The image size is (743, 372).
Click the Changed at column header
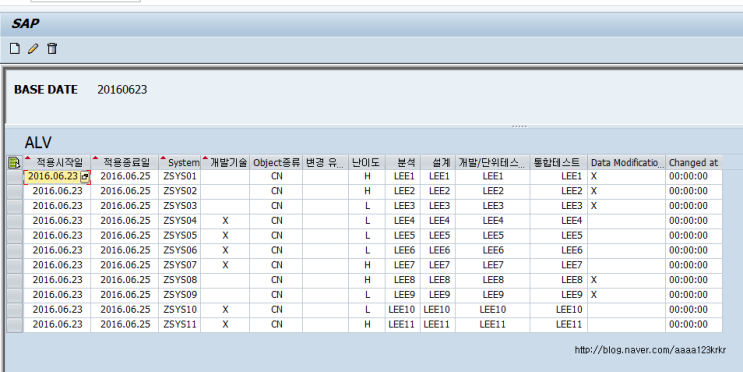coord(694,163)
